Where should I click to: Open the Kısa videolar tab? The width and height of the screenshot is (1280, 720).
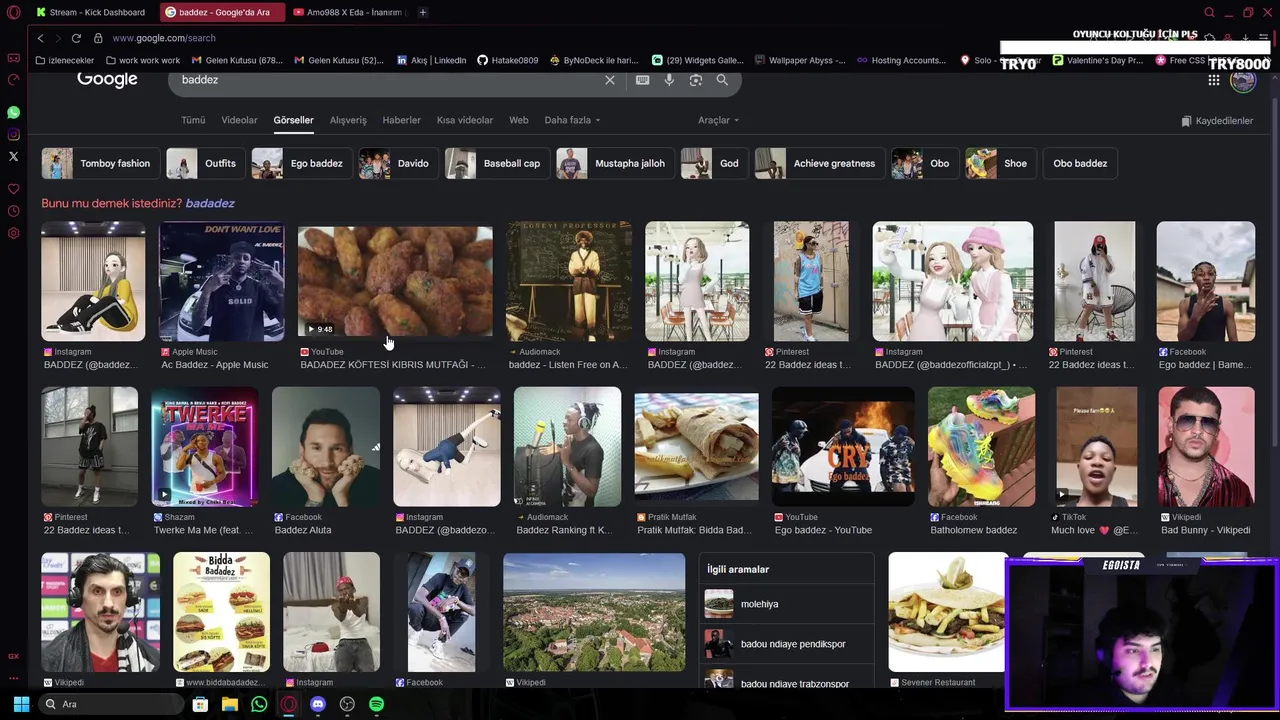point(465,120)
